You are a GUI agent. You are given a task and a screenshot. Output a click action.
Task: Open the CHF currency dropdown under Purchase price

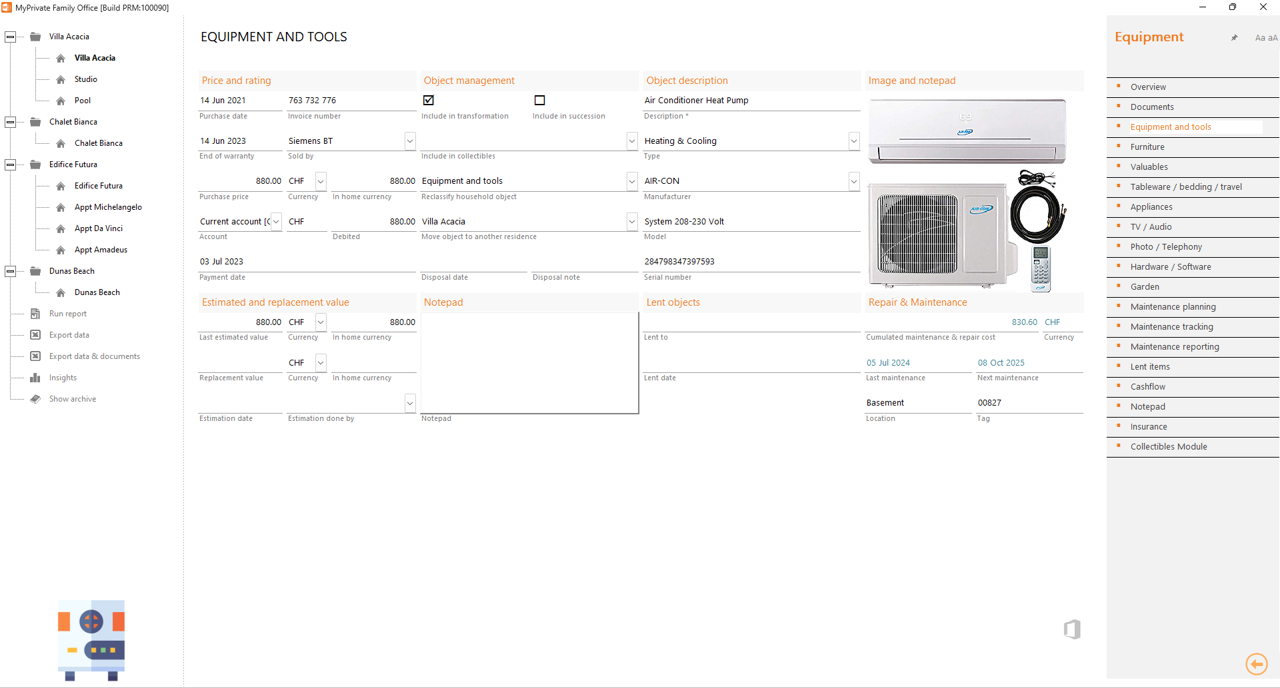tap(320, 181)
